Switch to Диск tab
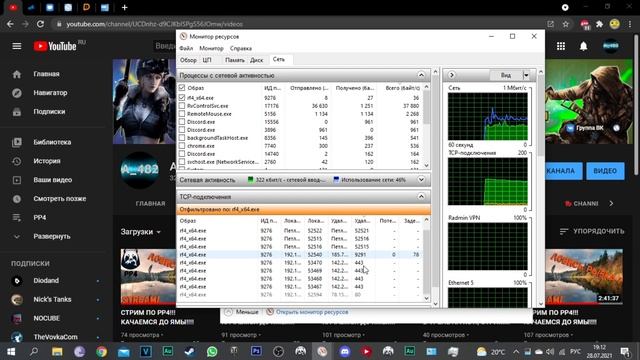Viewport: 640px width, 360px height. [256, 60]
